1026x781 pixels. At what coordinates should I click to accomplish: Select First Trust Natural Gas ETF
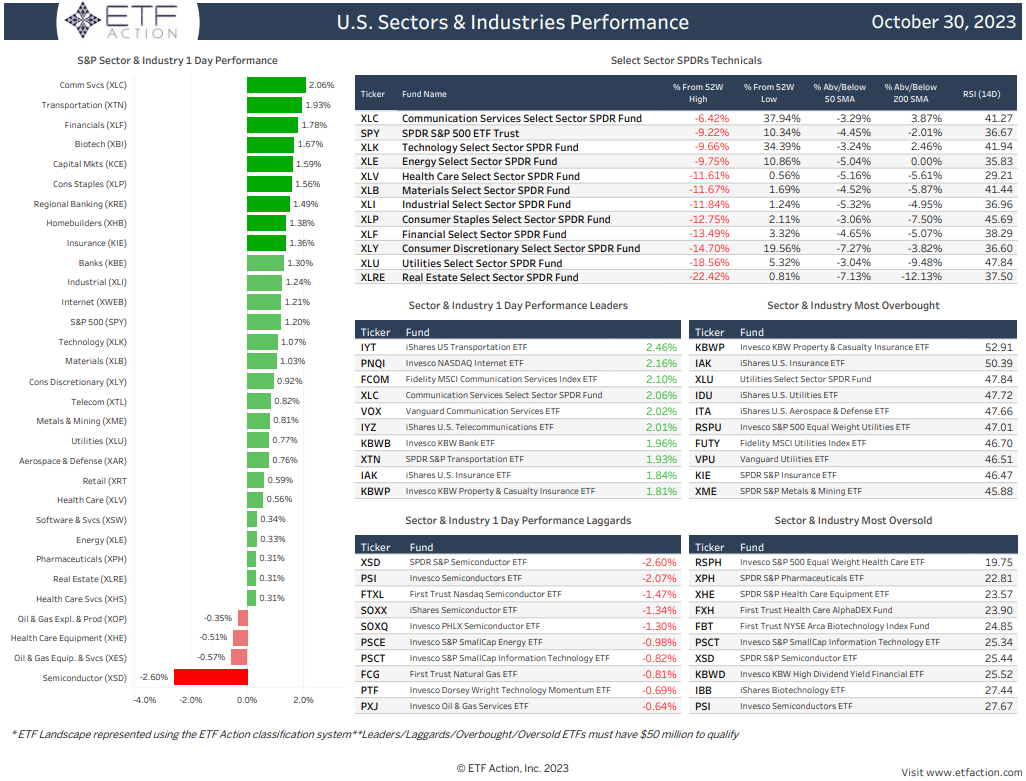pos(463,674)
